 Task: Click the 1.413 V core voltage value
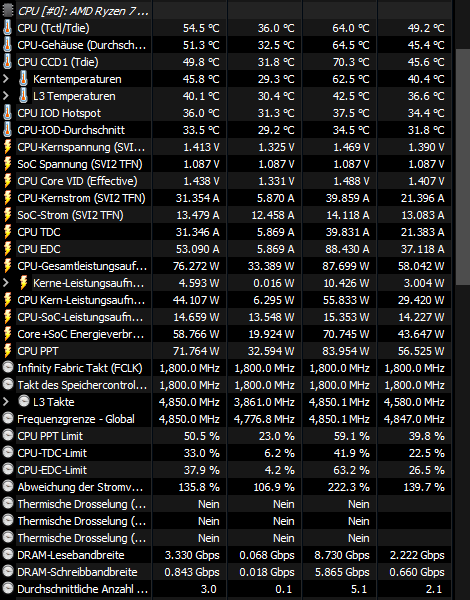click(x=201, y=147)
